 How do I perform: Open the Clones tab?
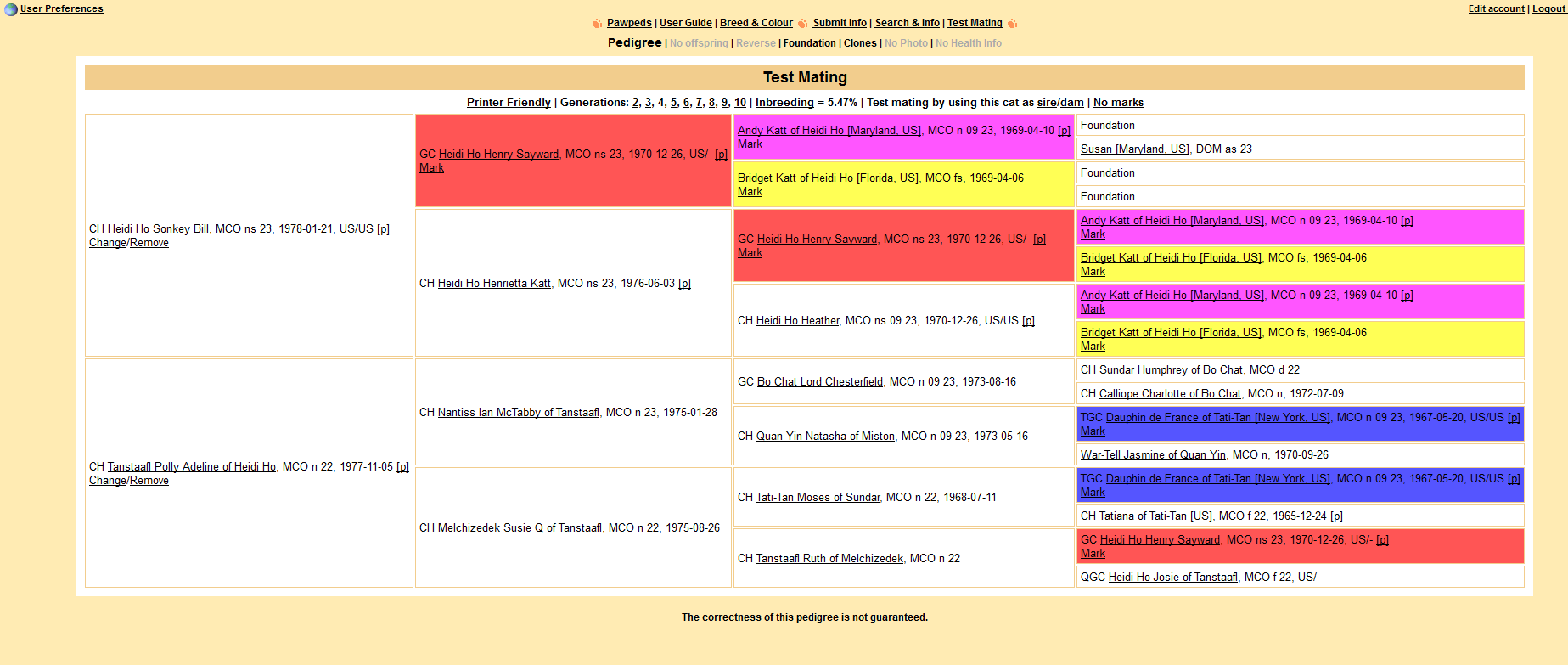tap(860, 43)
